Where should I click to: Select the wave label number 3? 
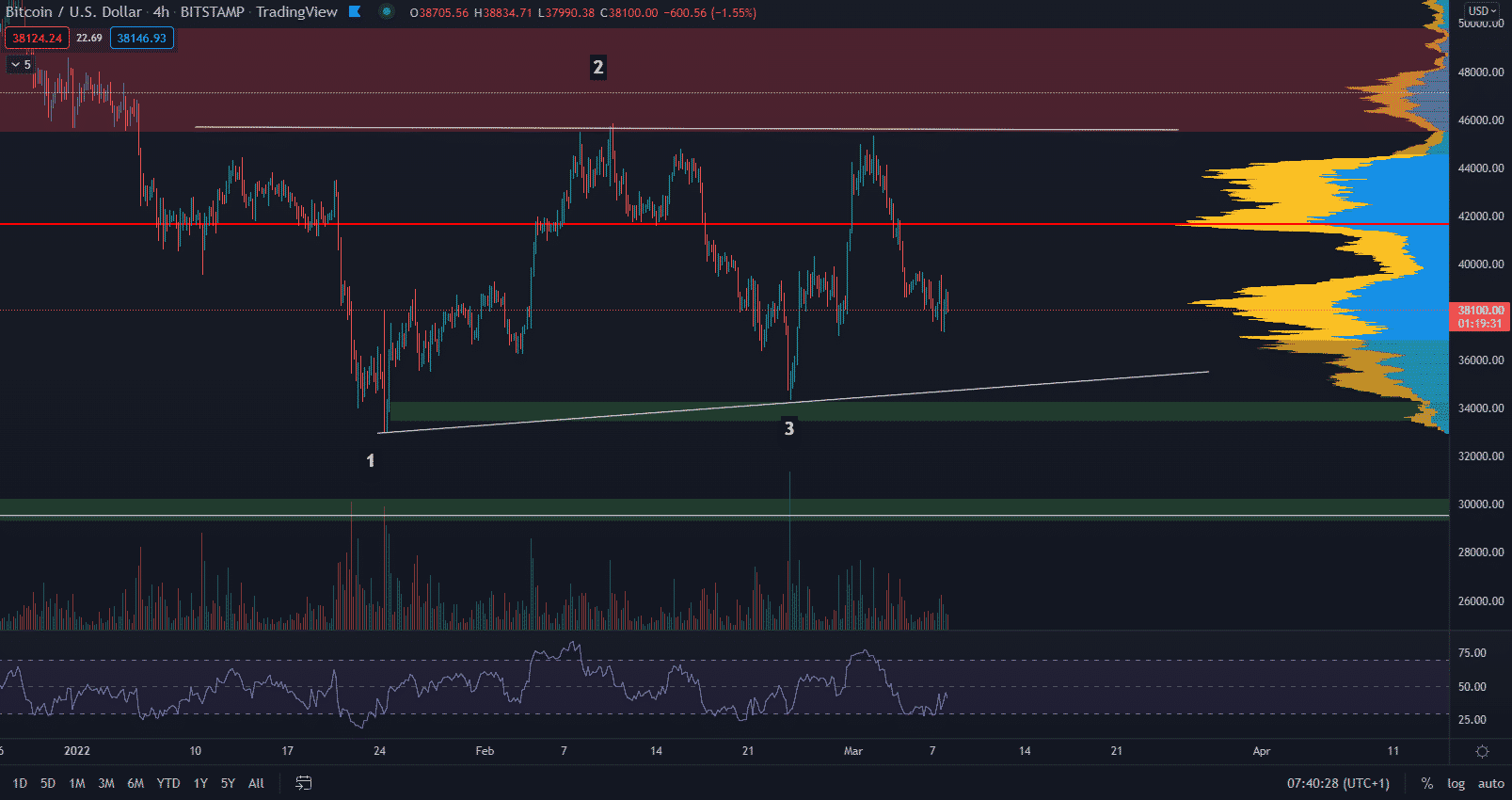(x=788, y=429)
